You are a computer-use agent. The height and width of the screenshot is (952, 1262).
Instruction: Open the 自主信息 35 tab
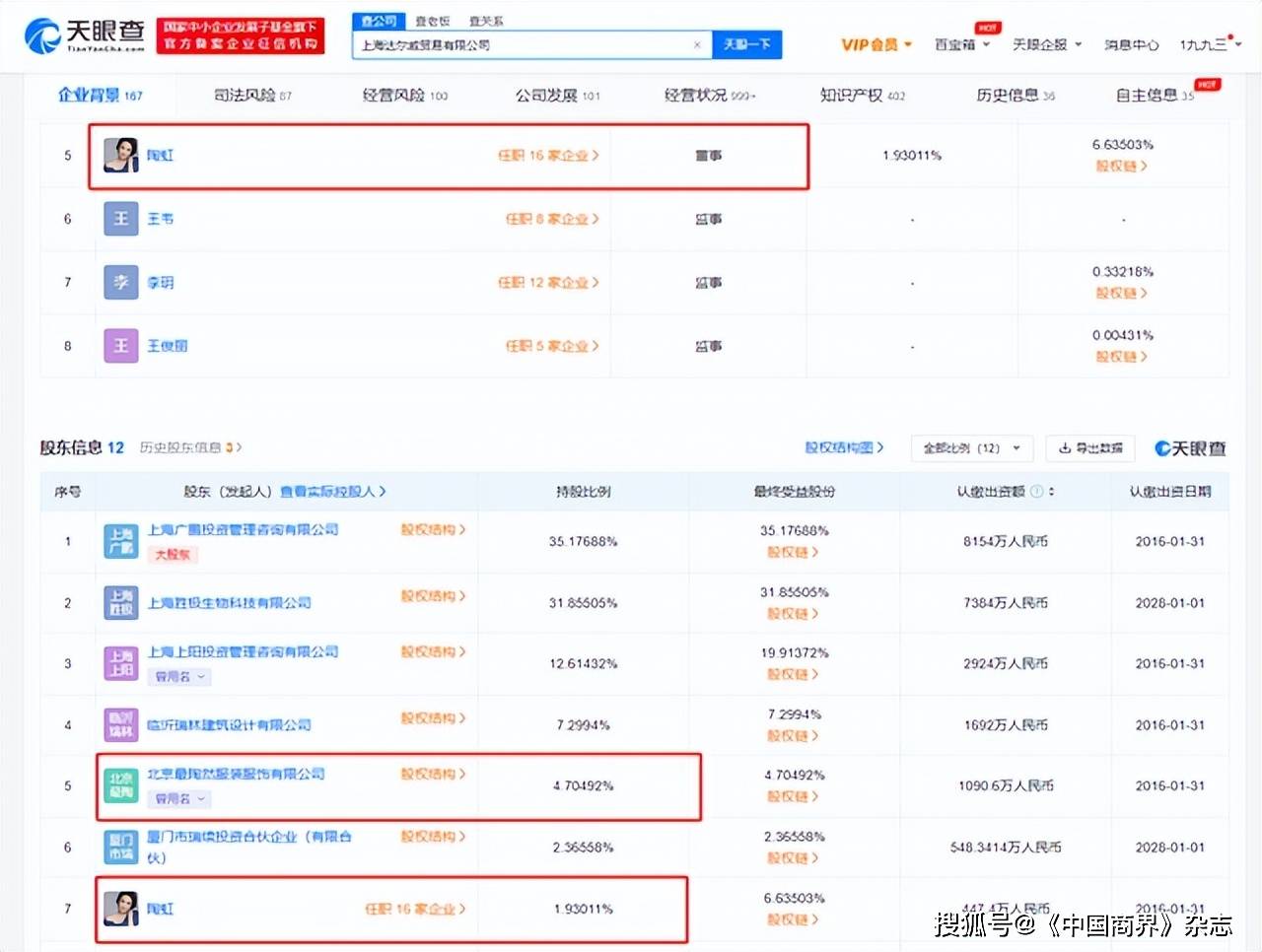1155,96
